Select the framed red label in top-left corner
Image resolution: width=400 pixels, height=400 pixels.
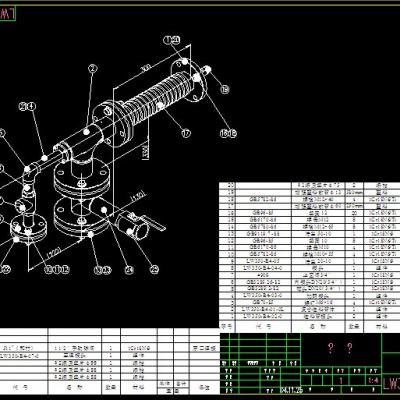(x=7, y=14)
